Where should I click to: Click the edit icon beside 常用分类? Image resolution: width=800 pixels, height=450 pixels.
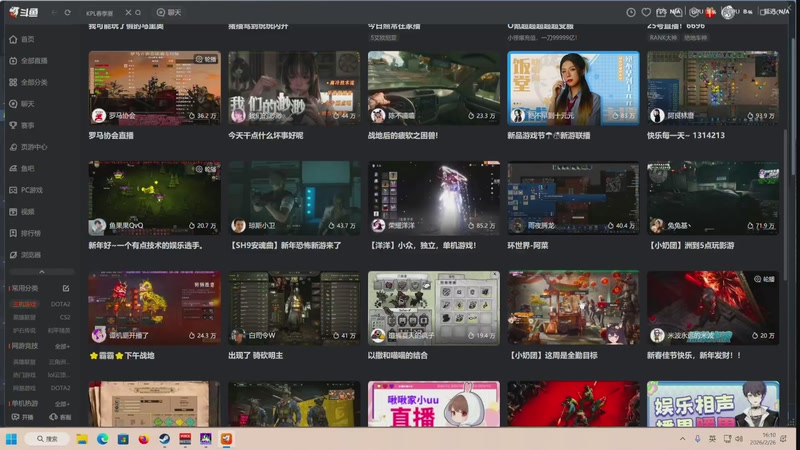pos(66,288)
